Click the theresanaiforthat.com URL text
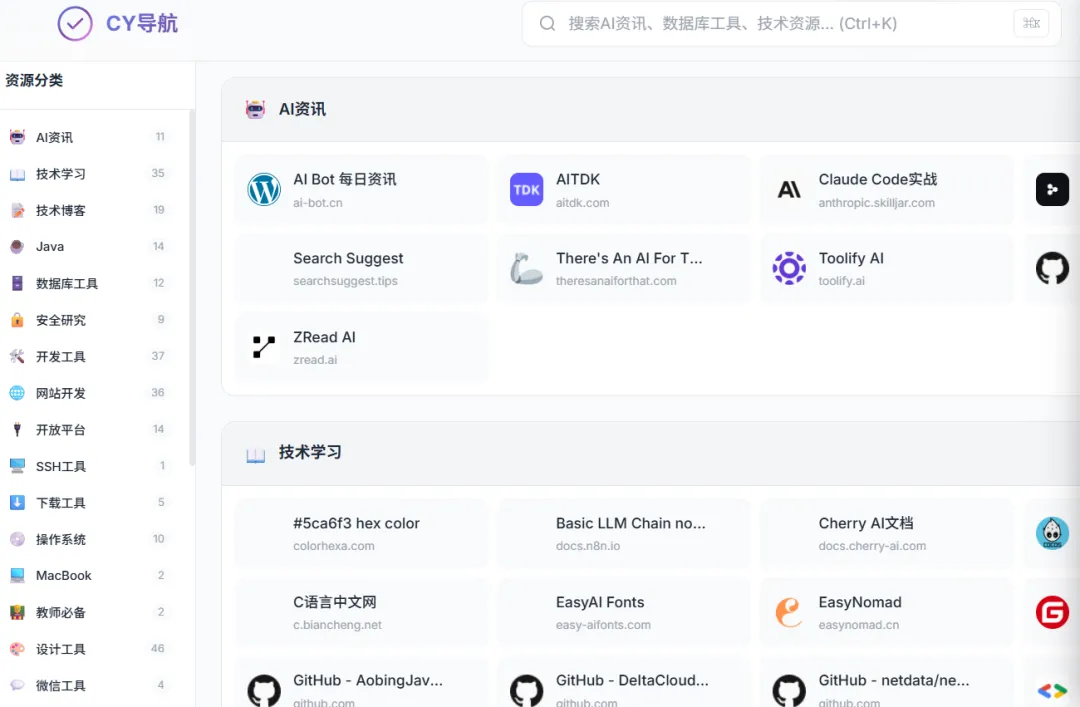This screenshot has width=1080, height=707. [616, 281]
